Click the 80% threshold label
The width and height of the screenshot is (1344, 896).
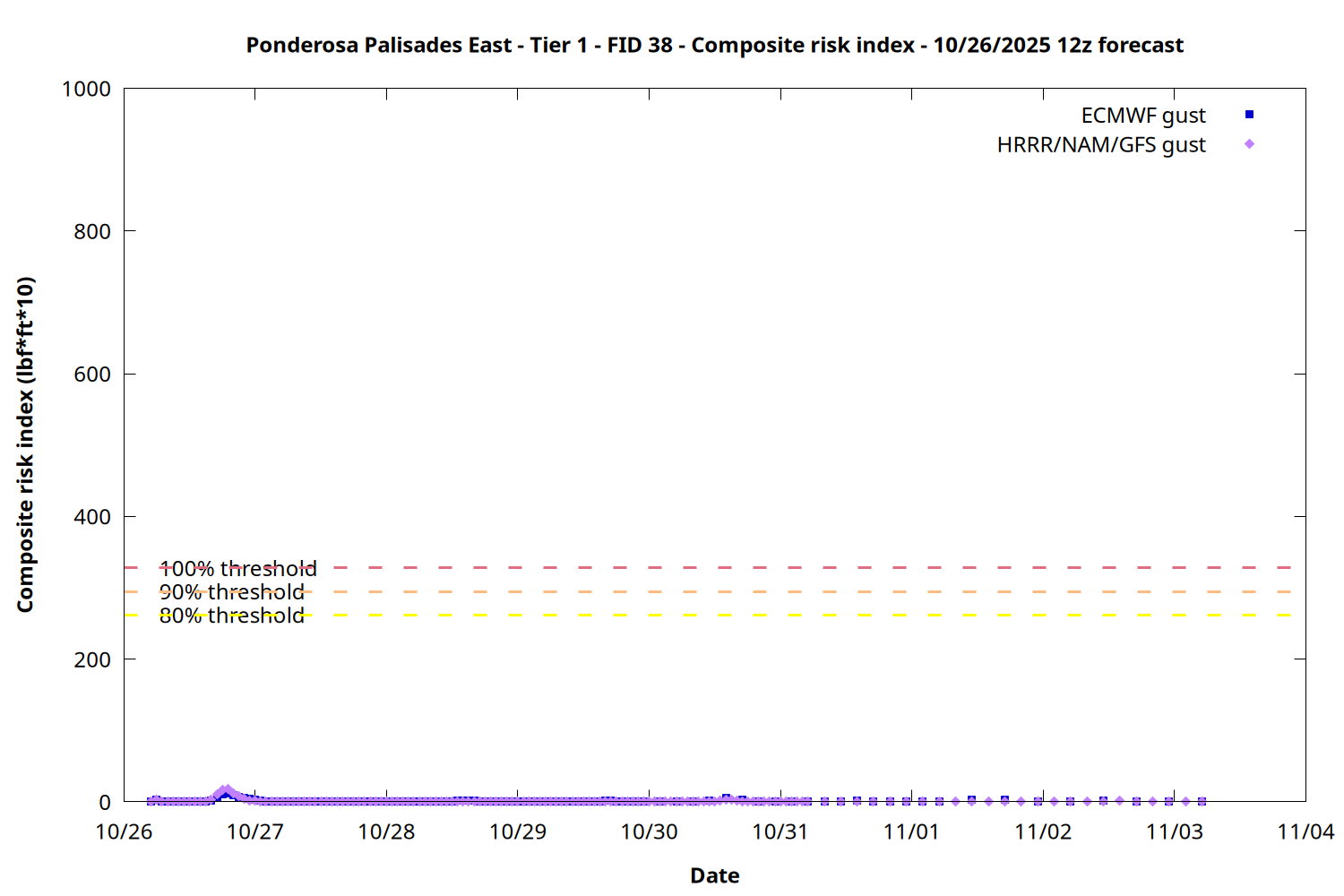[231, 616]
